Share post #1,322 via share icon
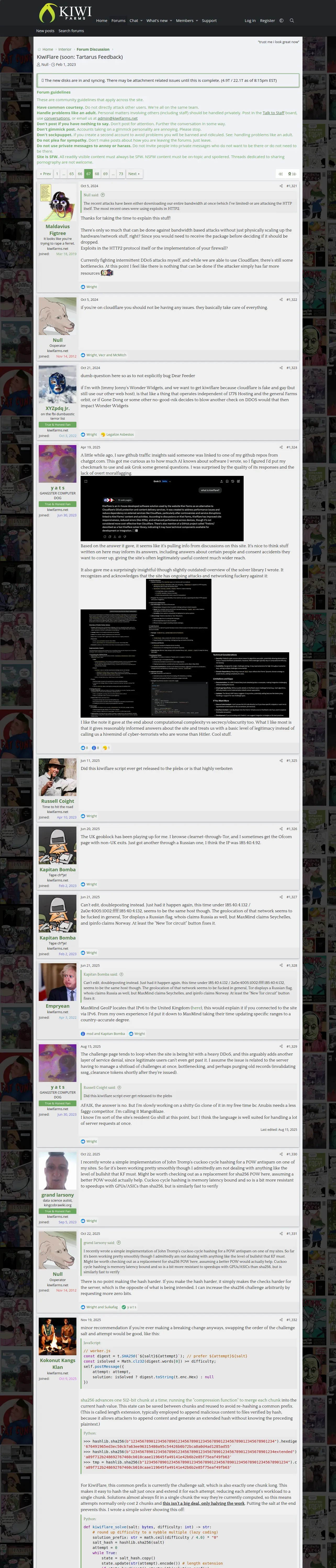 tap(281, 299)
